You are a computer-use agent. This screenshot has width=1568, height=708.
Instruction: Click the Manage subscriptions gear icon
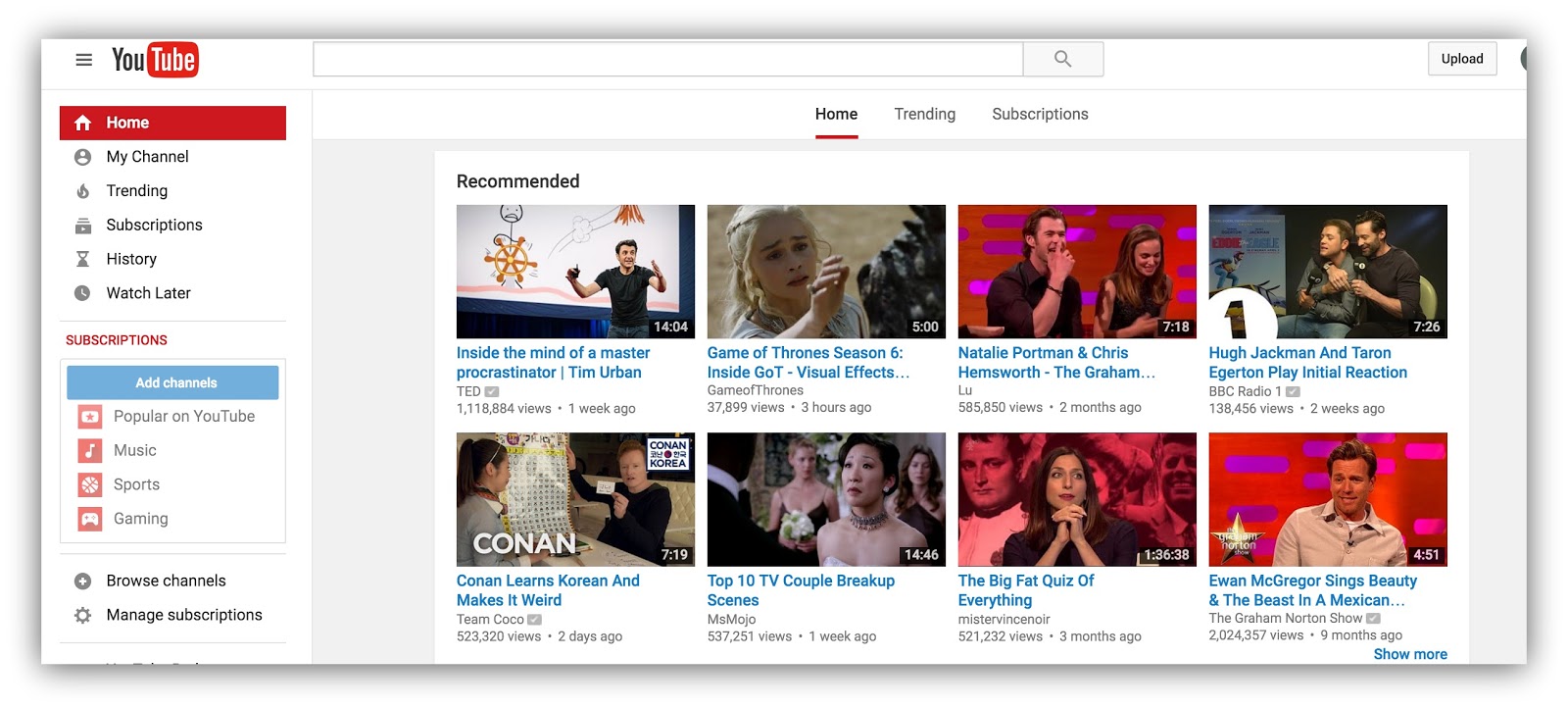83,616
